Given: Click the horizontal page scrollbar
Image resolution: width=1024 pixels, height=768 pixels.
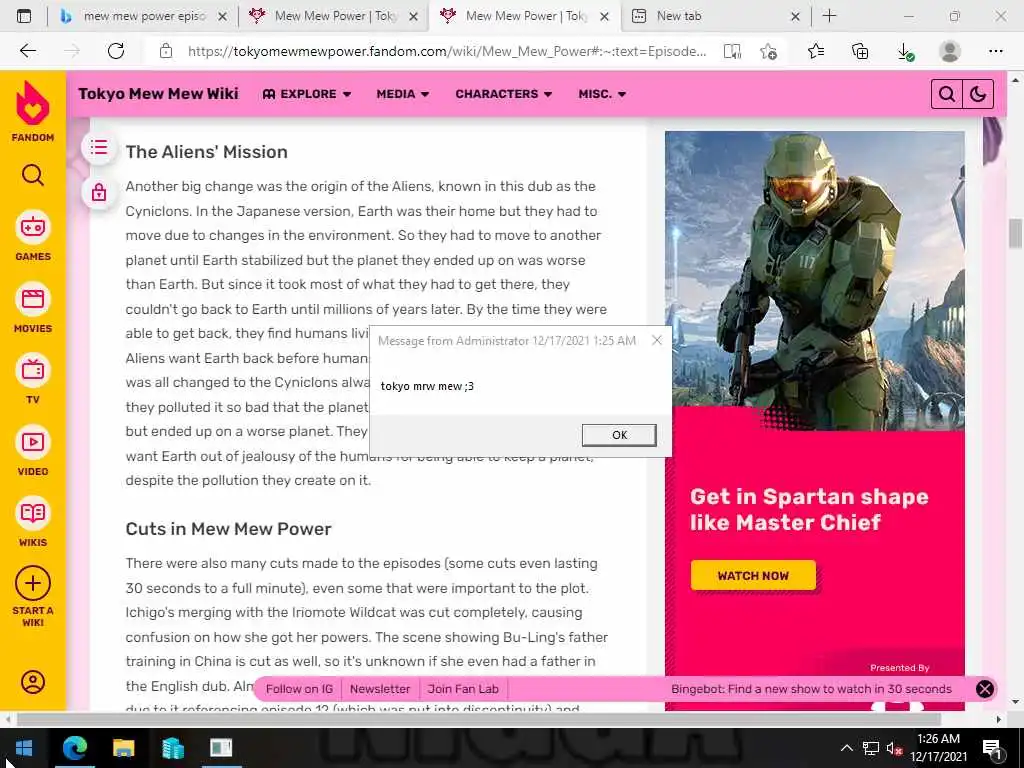Looking at the screenshot, I should [x=479, y=719].
